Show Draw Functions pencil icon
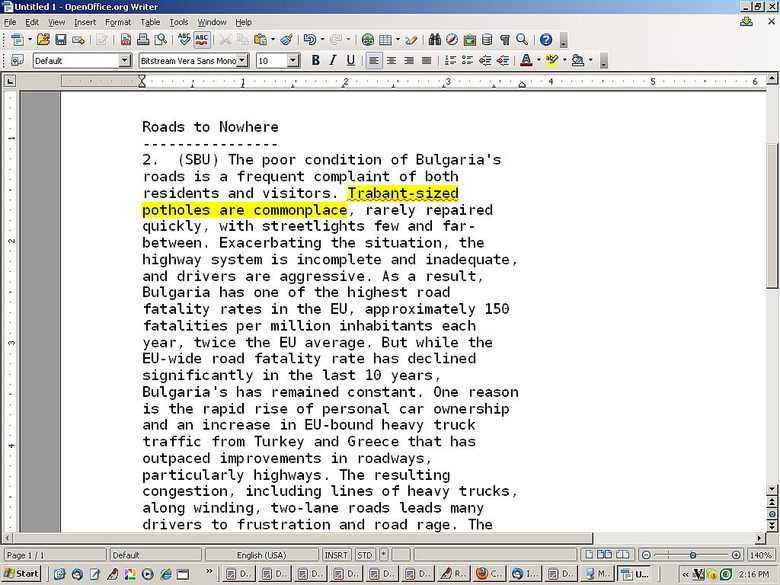780x585 pixels. pyautogui.click(x=411, y=40)
